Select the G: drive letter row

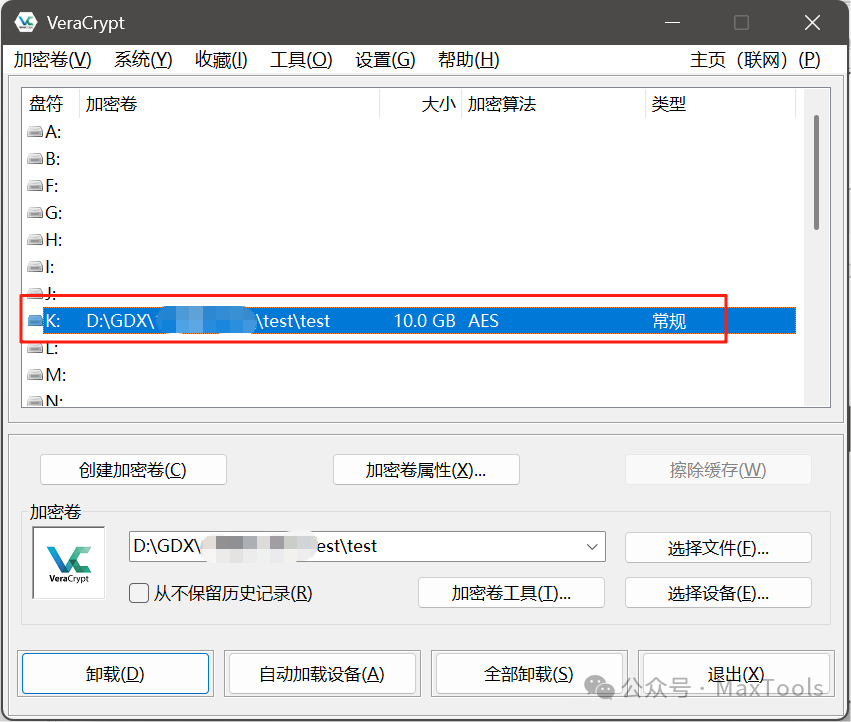[x=409, y=213]
